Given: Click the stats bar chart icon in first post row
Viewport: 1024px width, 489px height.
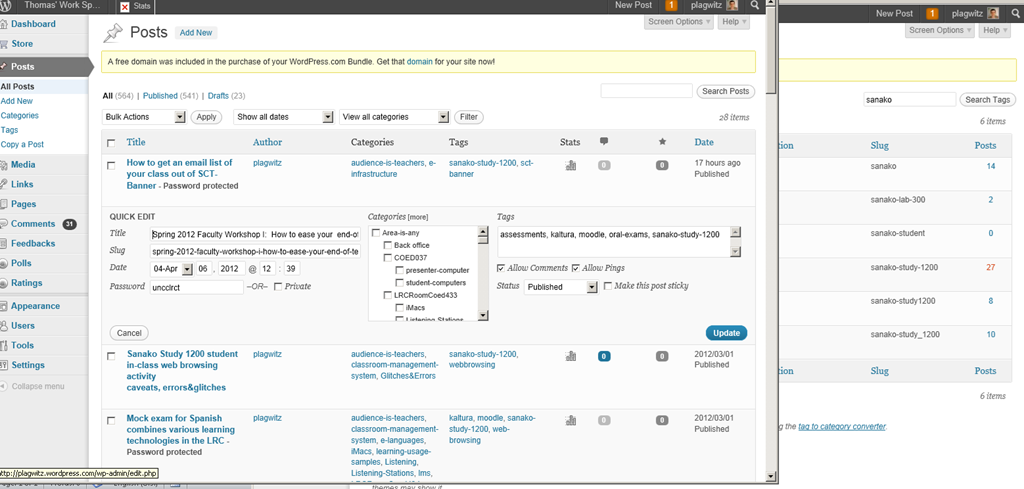Looking at the screenshot, I should tap(571, 166).
